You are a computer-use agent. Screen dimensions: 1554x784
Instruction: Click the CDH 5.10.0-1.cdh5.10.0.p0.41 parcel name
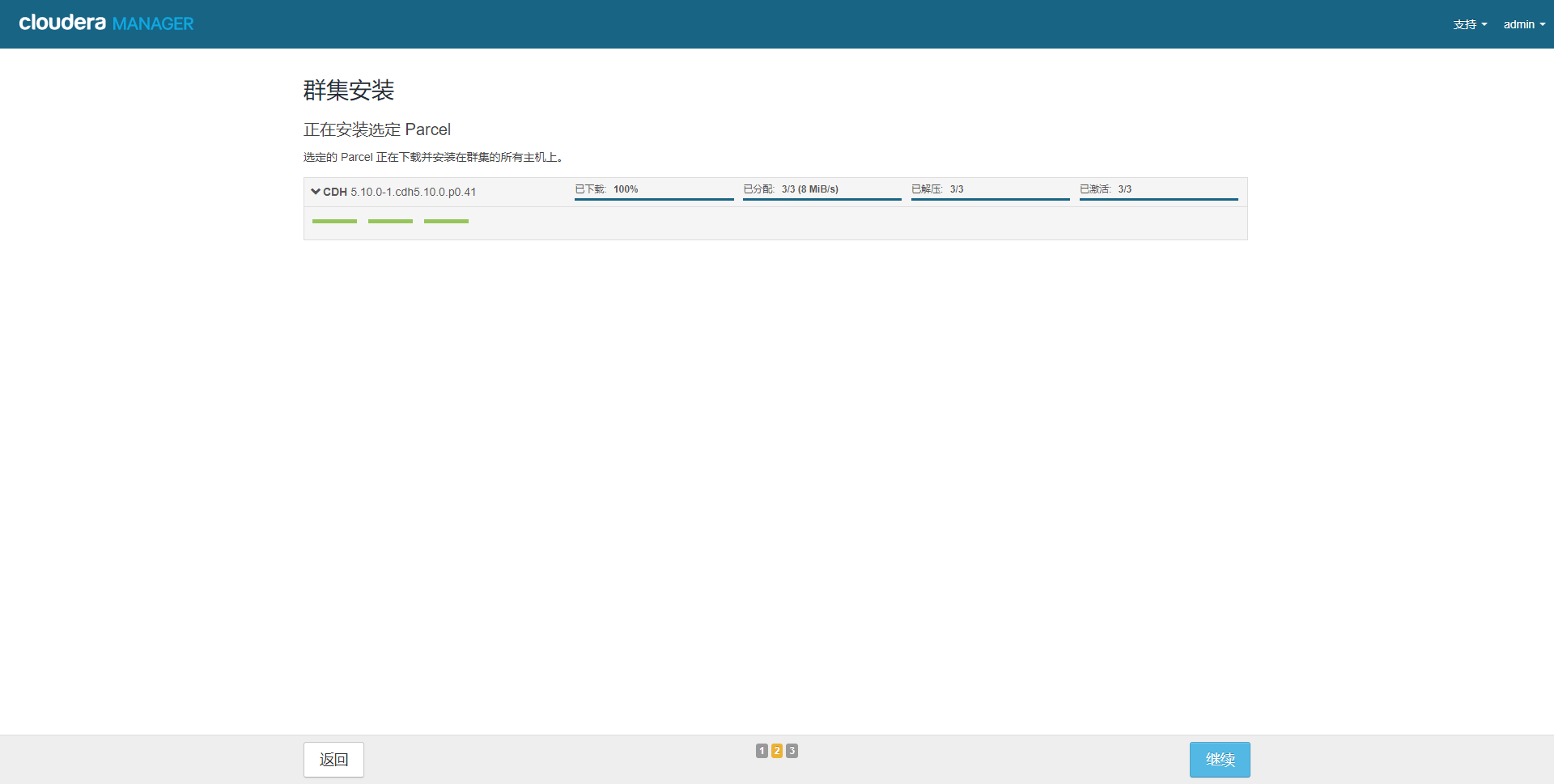click(400, 192)
